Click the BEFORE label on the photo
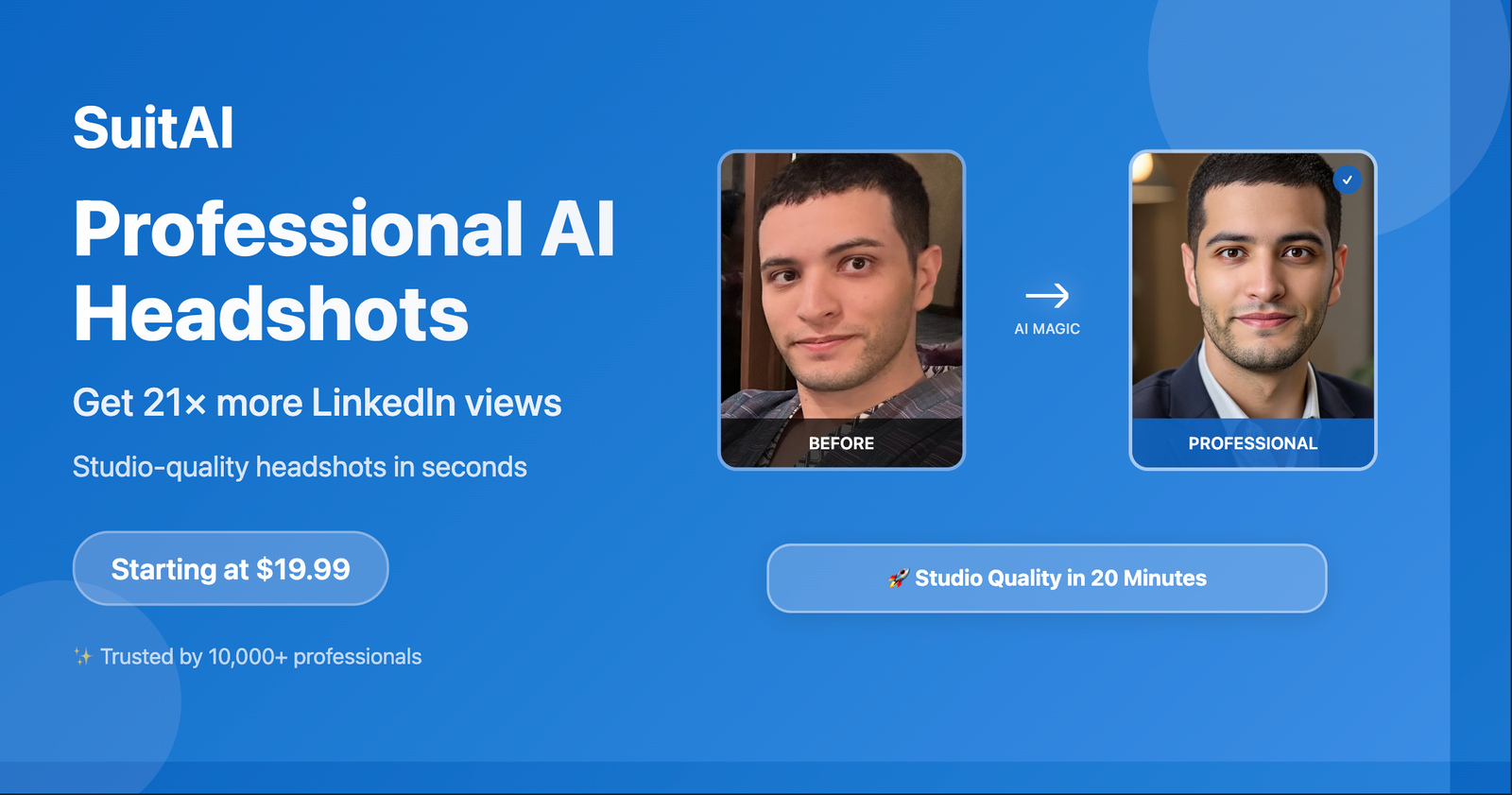Image resolution: width=1512 pixels, height=795 pixels. click(841, 443)
